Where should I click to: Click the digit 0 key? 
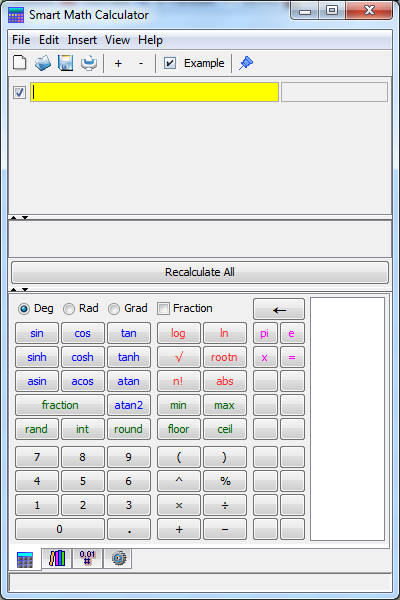tap(60, 529)
